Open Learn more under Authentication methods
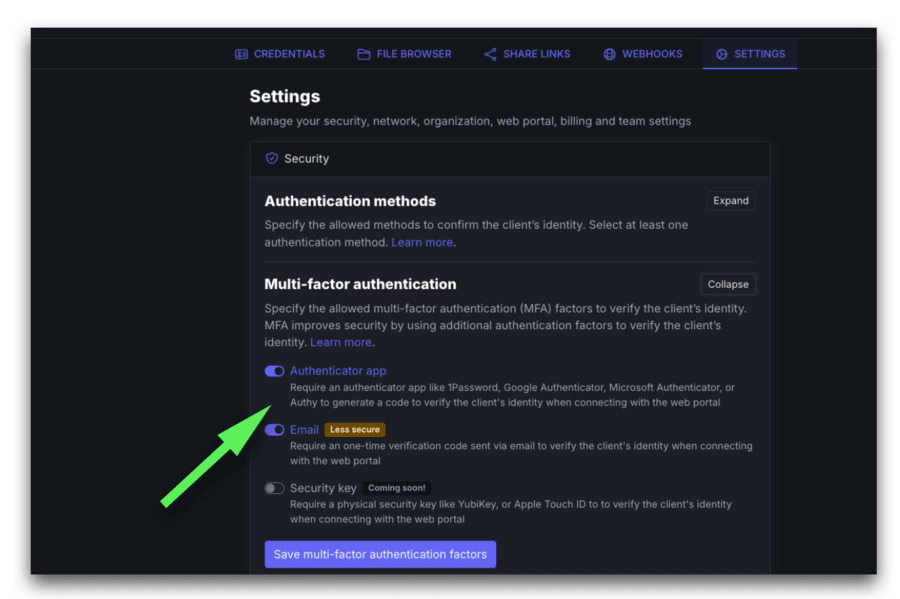 (x=421, y=242)
